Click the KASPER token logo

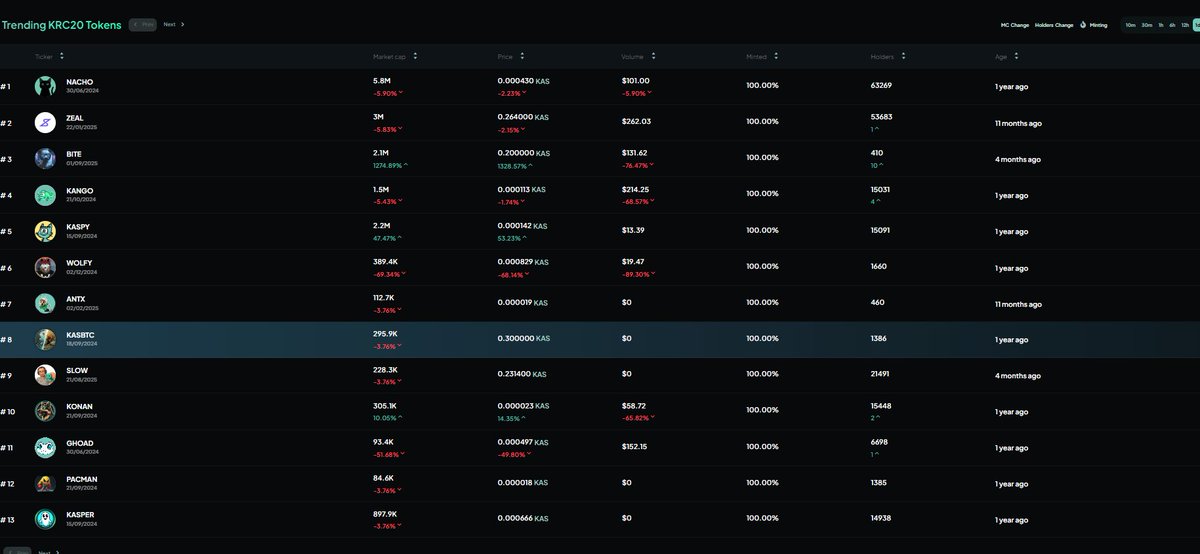[x=45, y=519]
